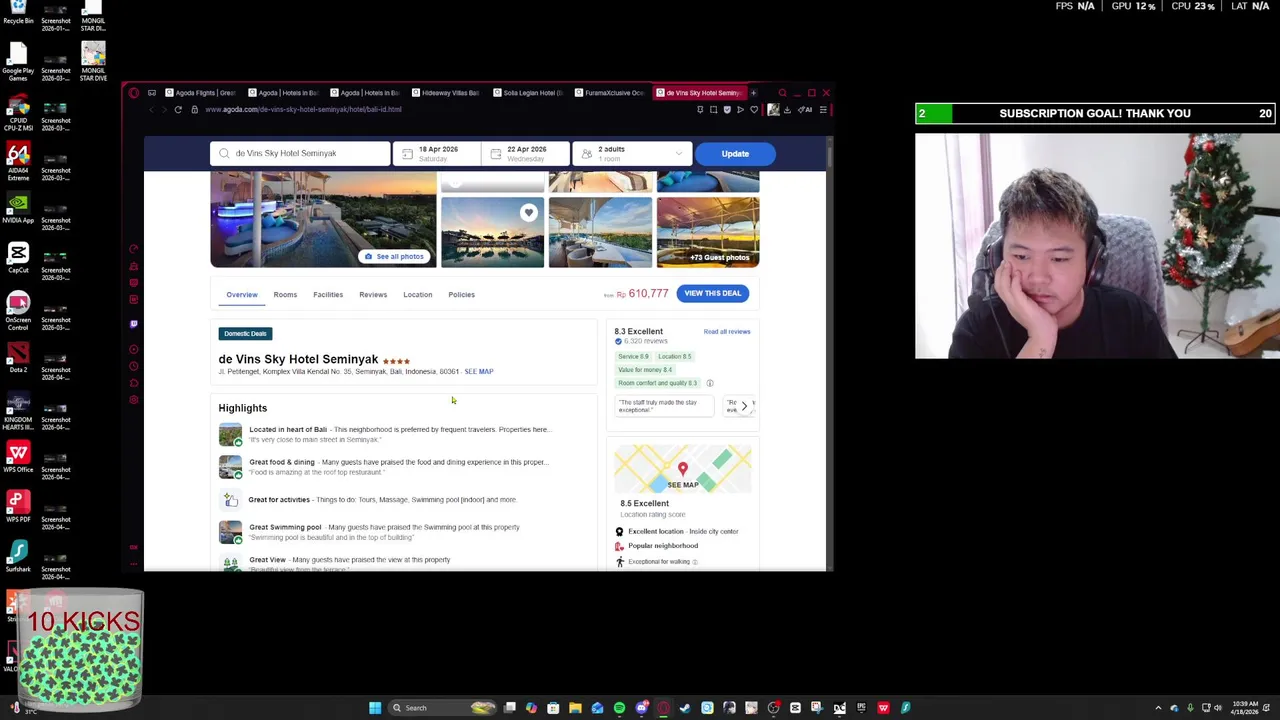Screen dimensions: 1280x720
Task: Click See all photos button
Action: coord(394,257)
